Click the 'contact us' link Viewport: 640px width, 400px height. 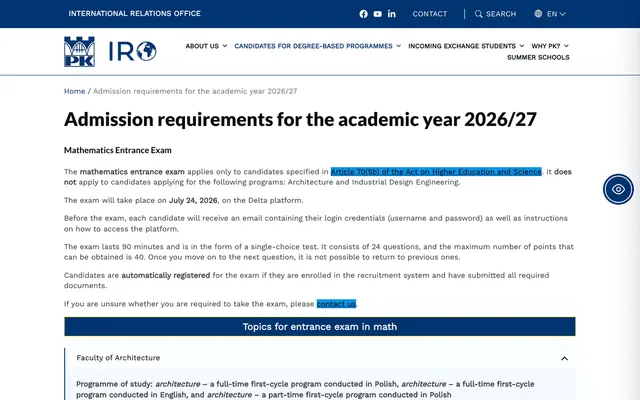pyautogui.click(x=336, y=304)
